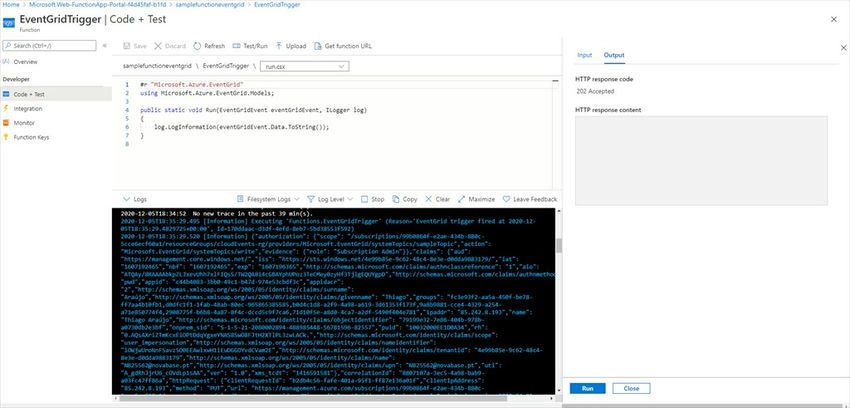Image resolution: width=850 pixels, height=408 pixels.
Task: Click the Stop logs icon
Action: [364, 199]
